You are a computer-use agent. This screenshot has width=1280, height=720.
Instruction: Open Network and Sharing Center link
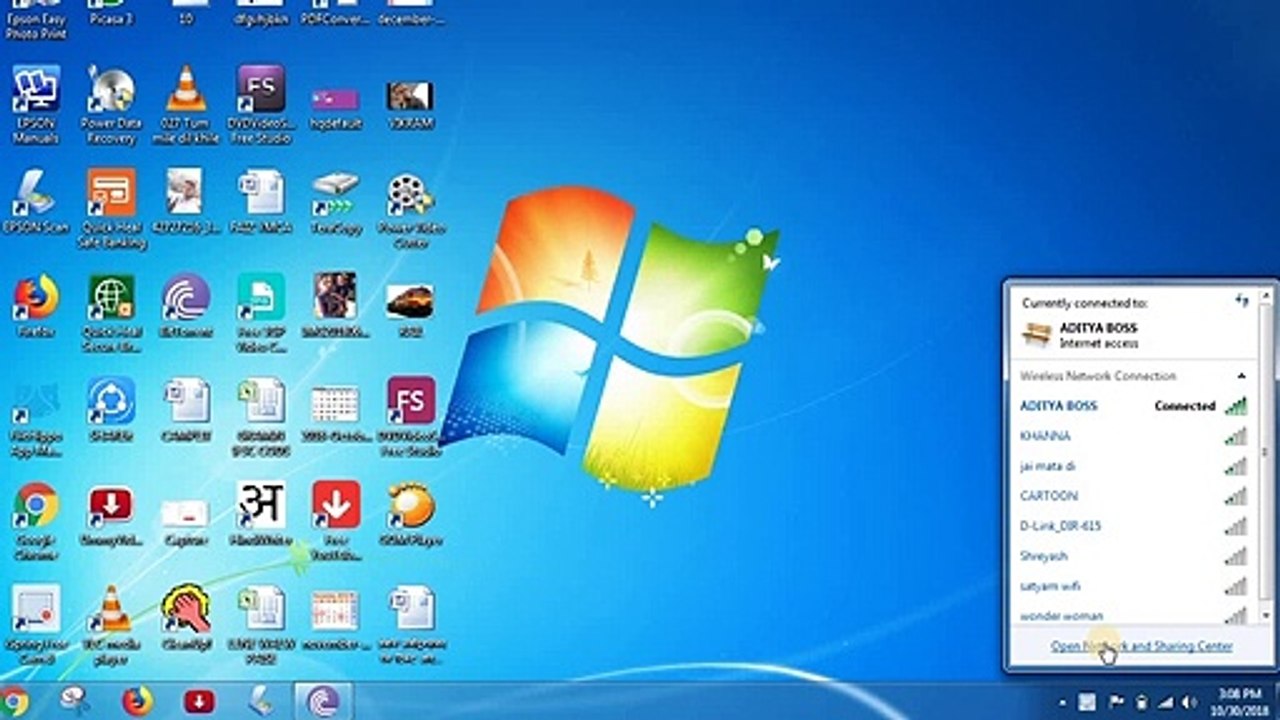point(1141,646)
